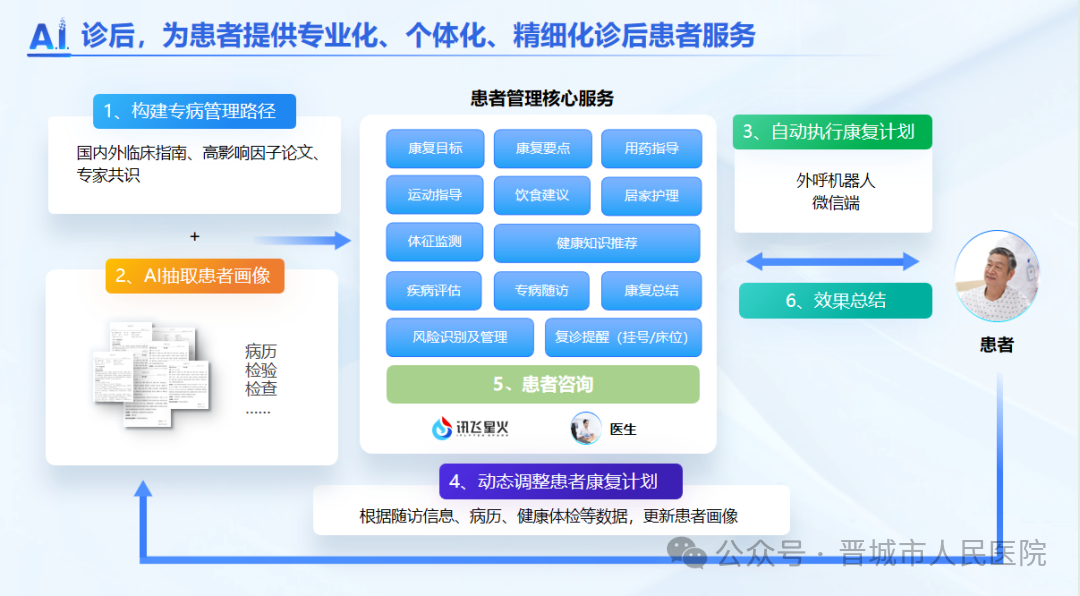Image resolution: width=1080 pixels, height=596 pixels.
Task: Click the 检查 text
Action: point(261,389)
